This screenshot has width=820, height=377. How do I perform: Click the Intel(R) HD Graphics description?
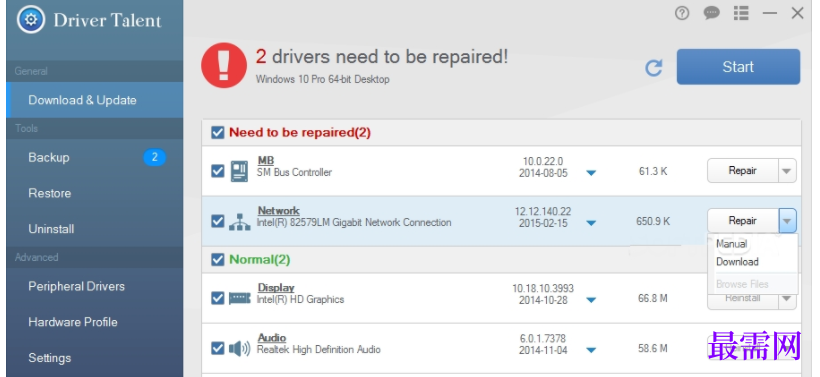click(301, 300)
